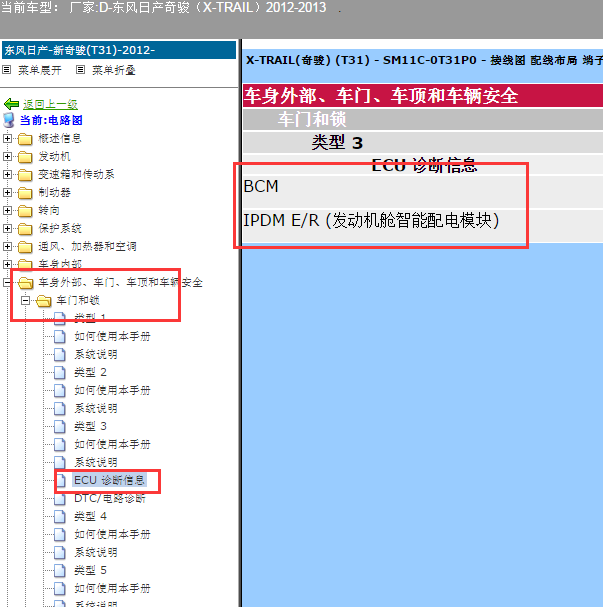Click the open folder icon of 车身外部、车门、车顶和车辆安全
This screenshot has width=603, height=607.
click(x=26, y=283)
